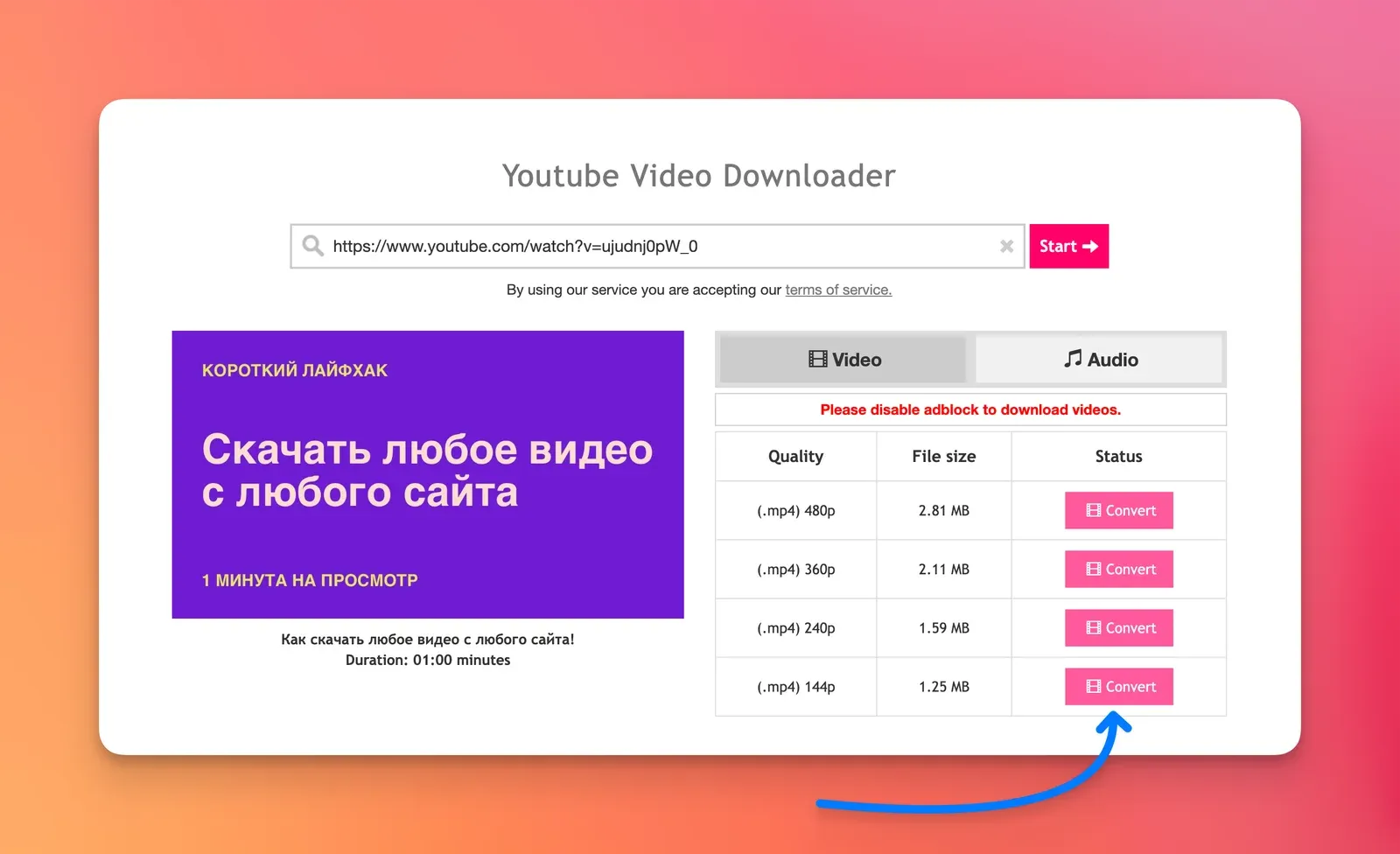Screen dimensions: 1400x854
Task: Switch to the Audio tab
Action: point(1099,360)
